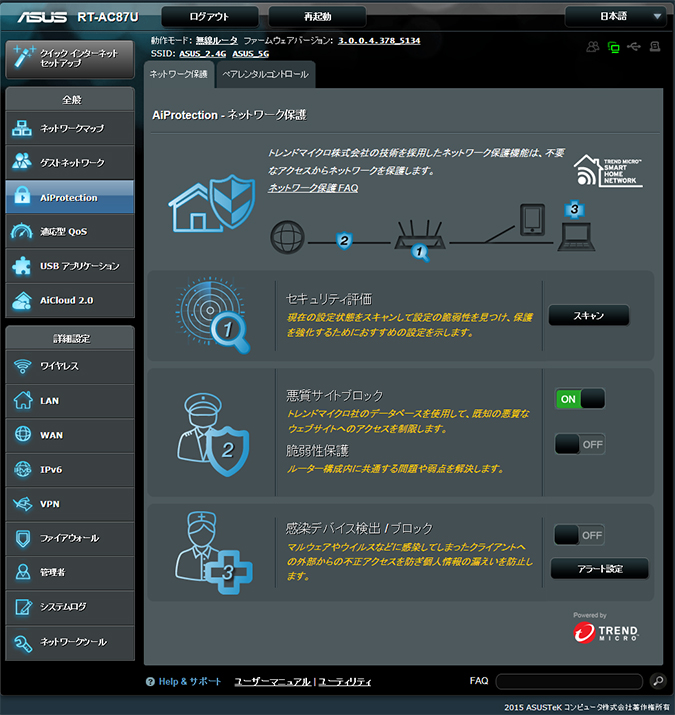Click the ASUS_5G SSID link
The width and height of the screenshot is (675, 715).
(250, 54)
